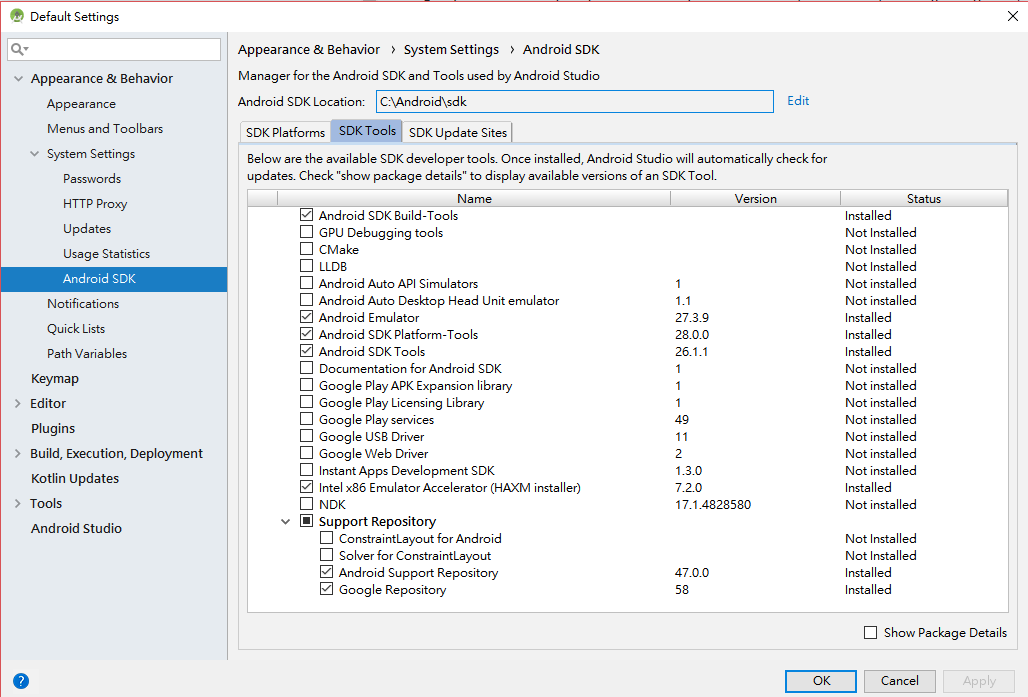Check the NDK checkbox
This screenshot has height=697, width=1028.
306,504
